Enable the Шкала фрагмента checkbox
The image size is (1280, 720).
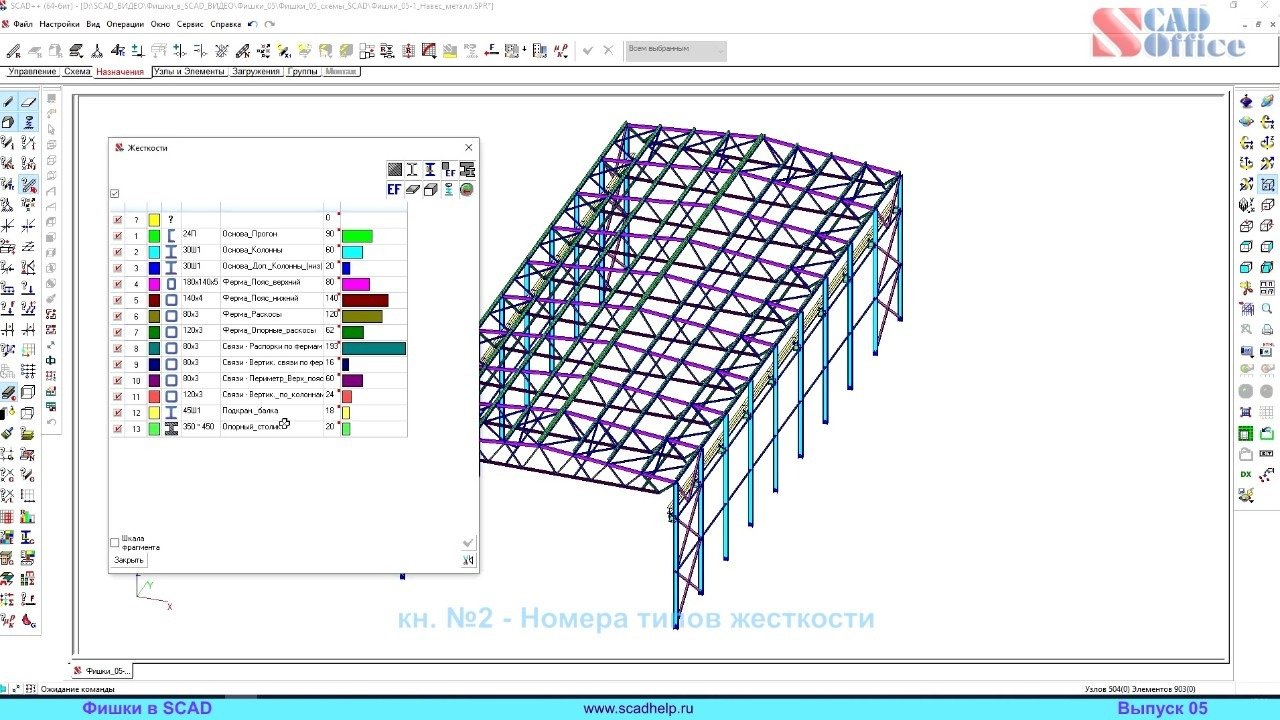pos(115,543)
